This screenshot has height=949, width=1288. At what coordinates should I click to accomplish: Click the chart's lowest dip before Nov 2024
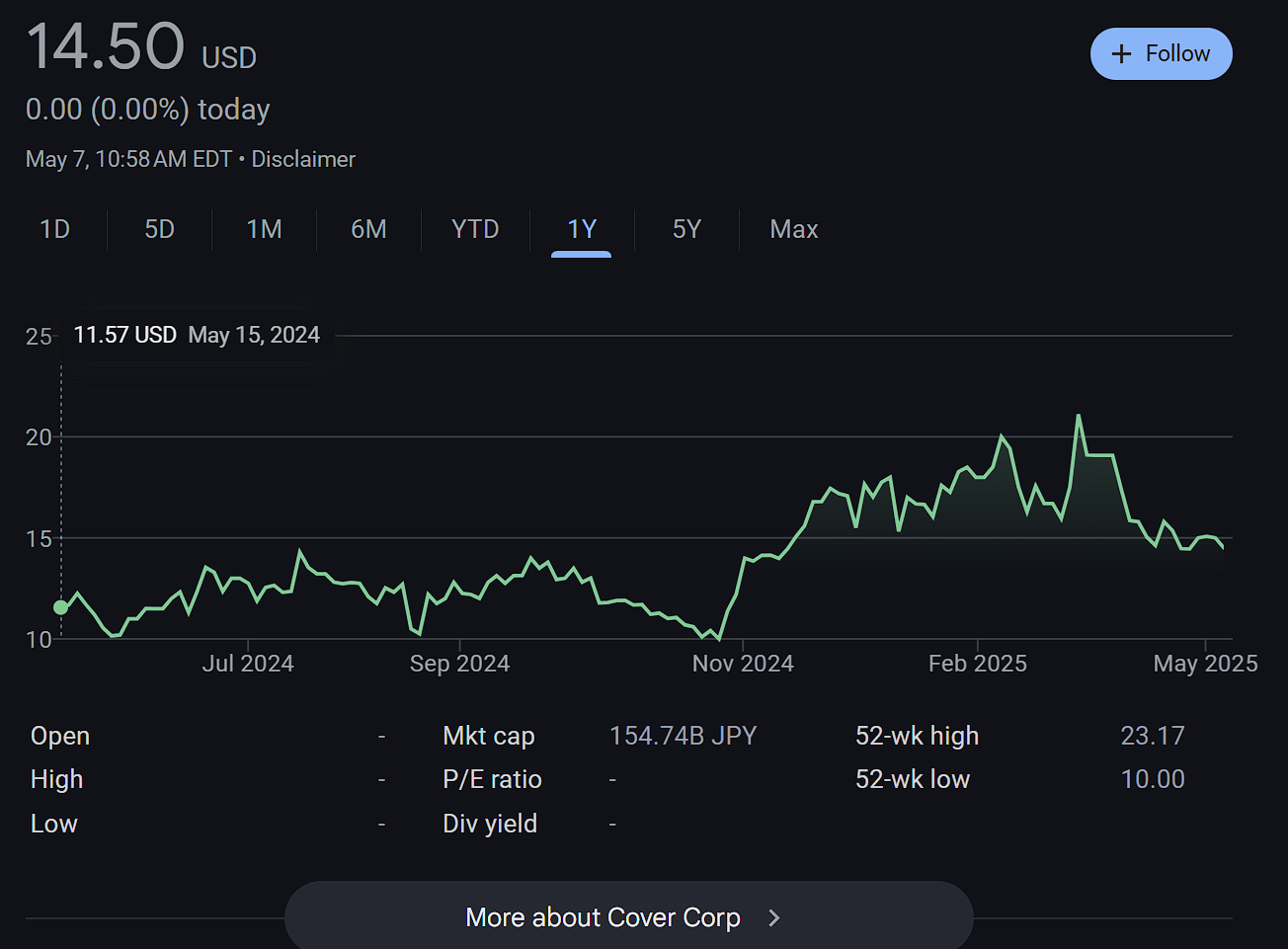717,639
